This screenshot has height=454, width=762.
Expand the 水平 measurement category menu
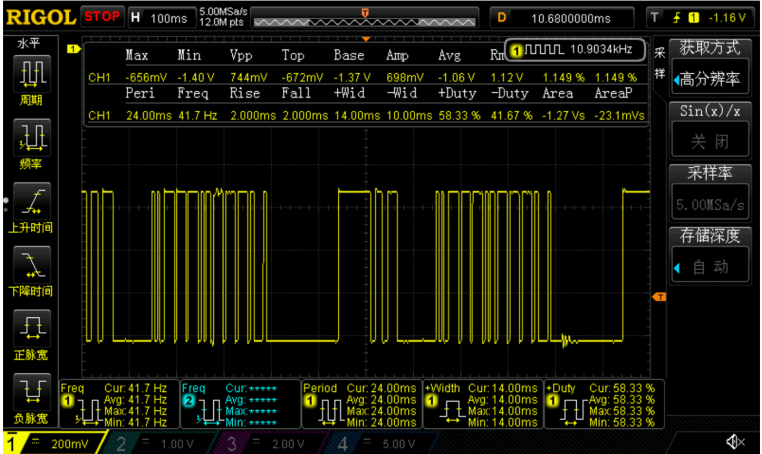coord(28,45)
